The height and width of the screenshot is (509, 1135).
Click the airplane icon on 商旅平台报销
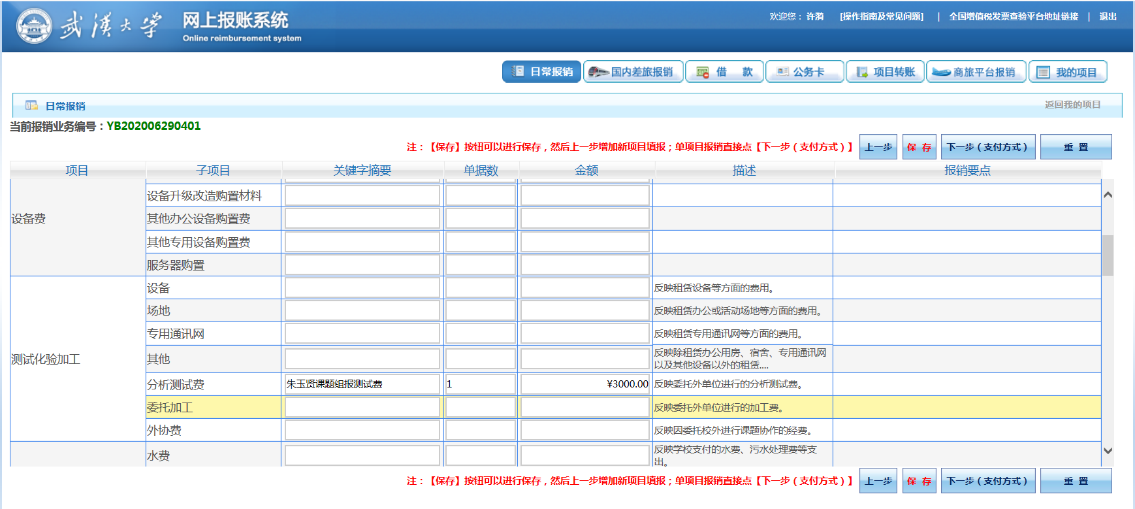940,72
